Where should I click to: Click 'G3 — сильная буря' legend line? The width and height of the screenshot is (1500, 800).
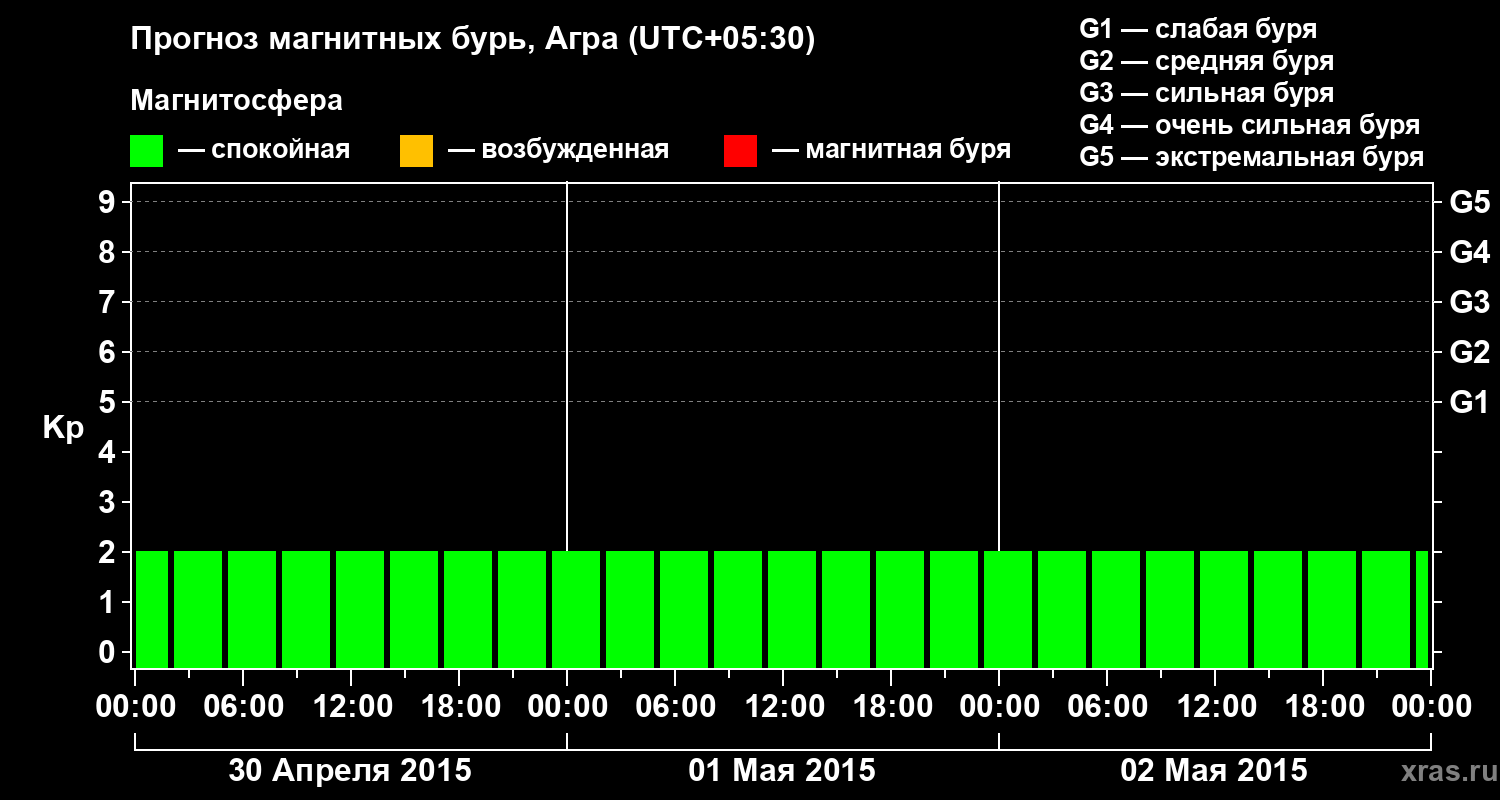(x=1206, y=92)
